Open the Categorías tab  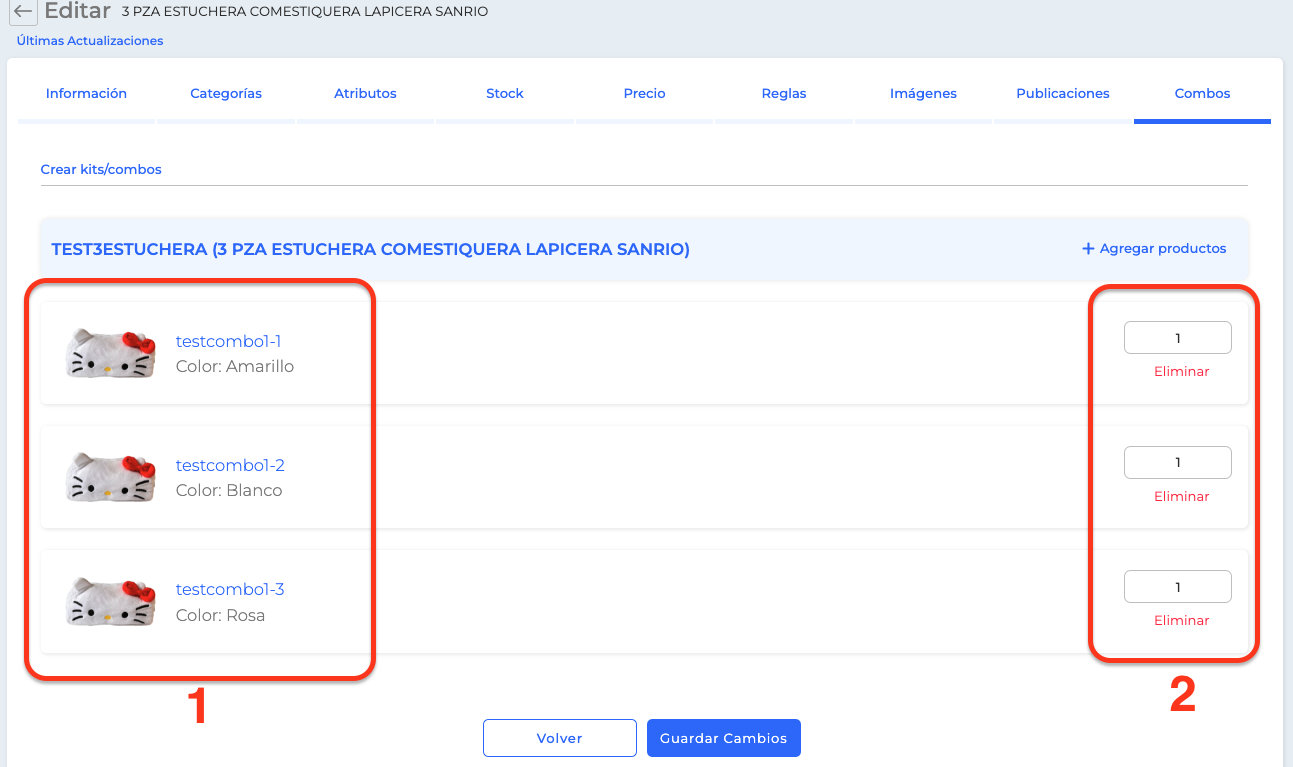[226, 93]
